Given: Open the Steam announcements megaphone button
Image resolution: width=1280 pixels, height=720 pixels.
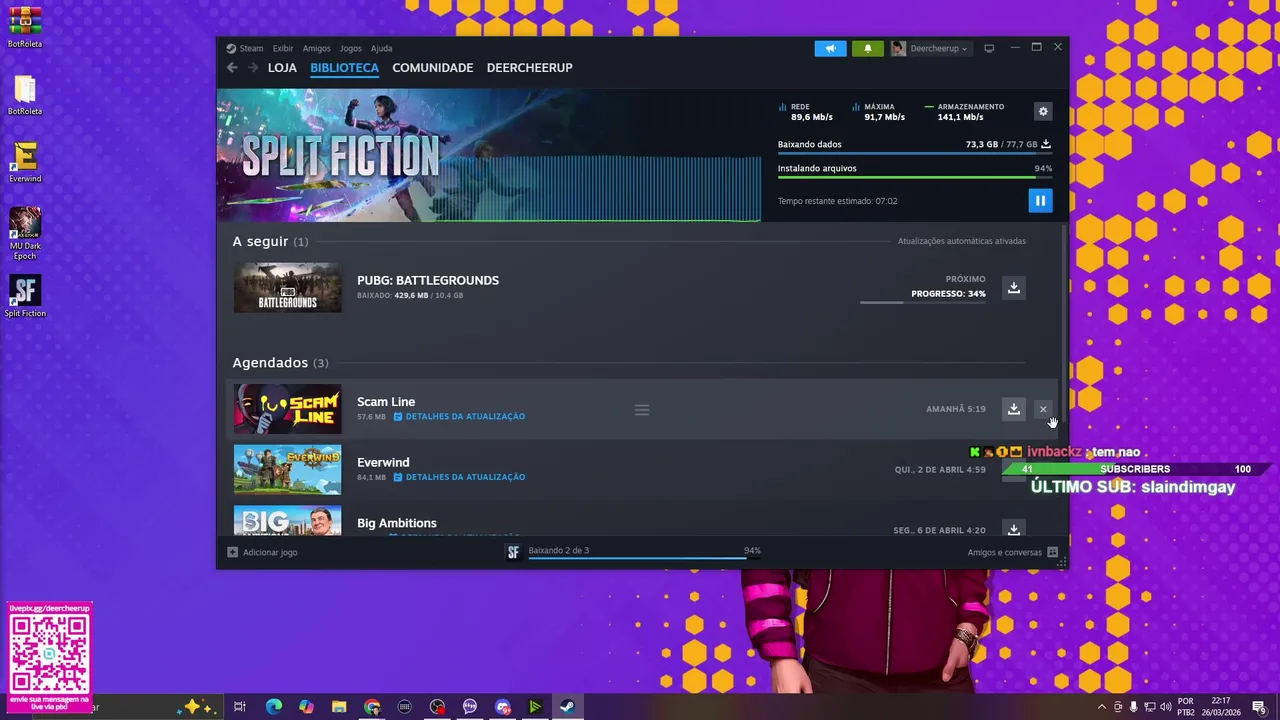Looking at the screenshot, I should (830, 48).
